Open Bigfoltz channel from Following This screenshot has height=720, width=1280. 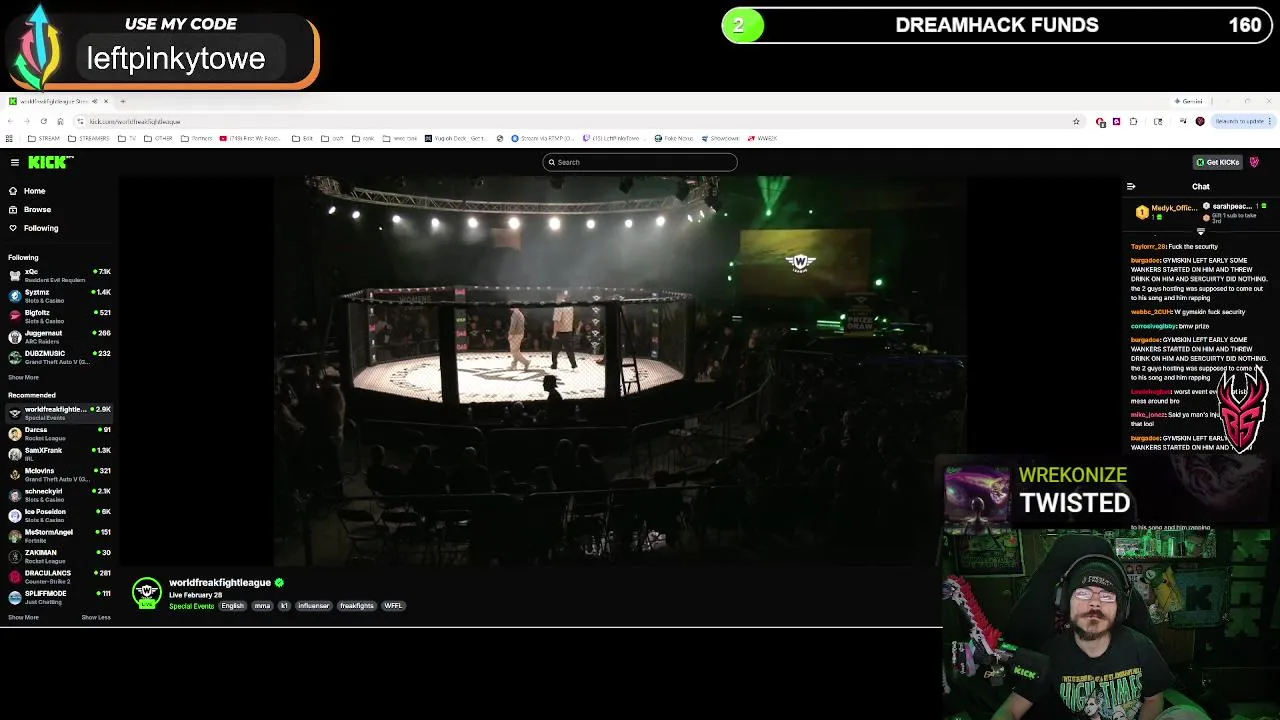coord(60,316)
